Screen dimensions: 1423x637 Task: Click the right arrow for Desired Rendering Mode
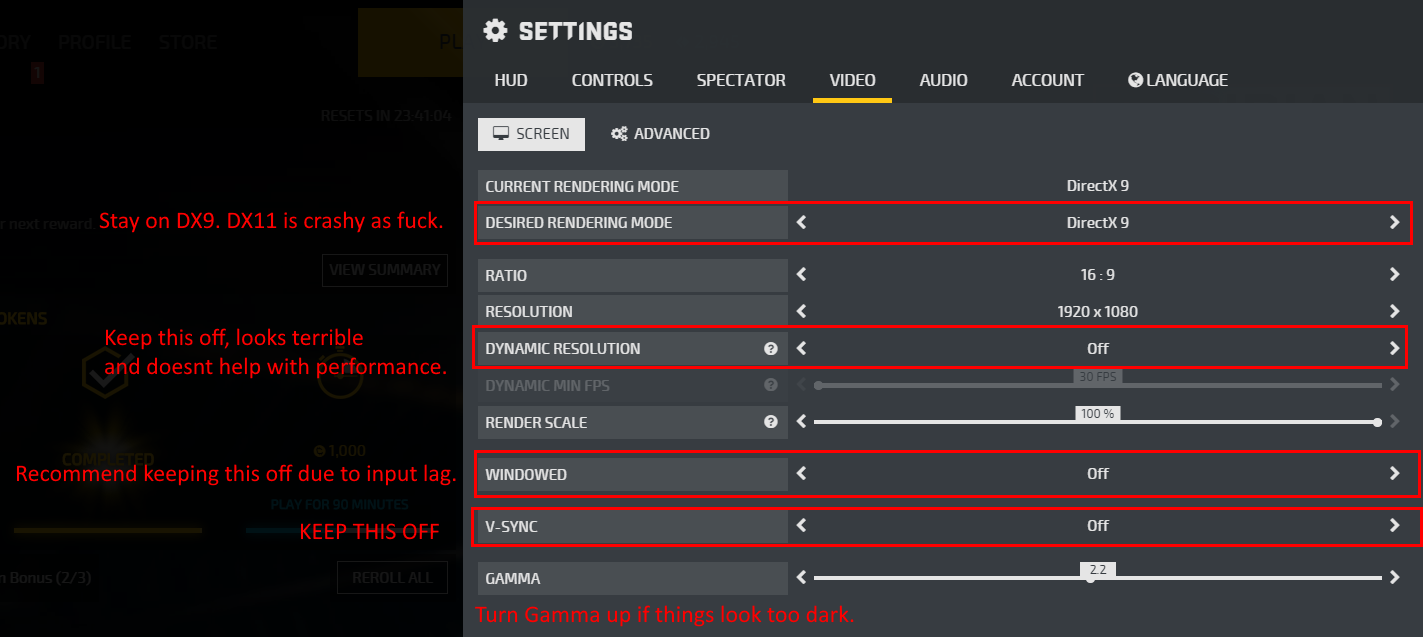point(1394,223)
